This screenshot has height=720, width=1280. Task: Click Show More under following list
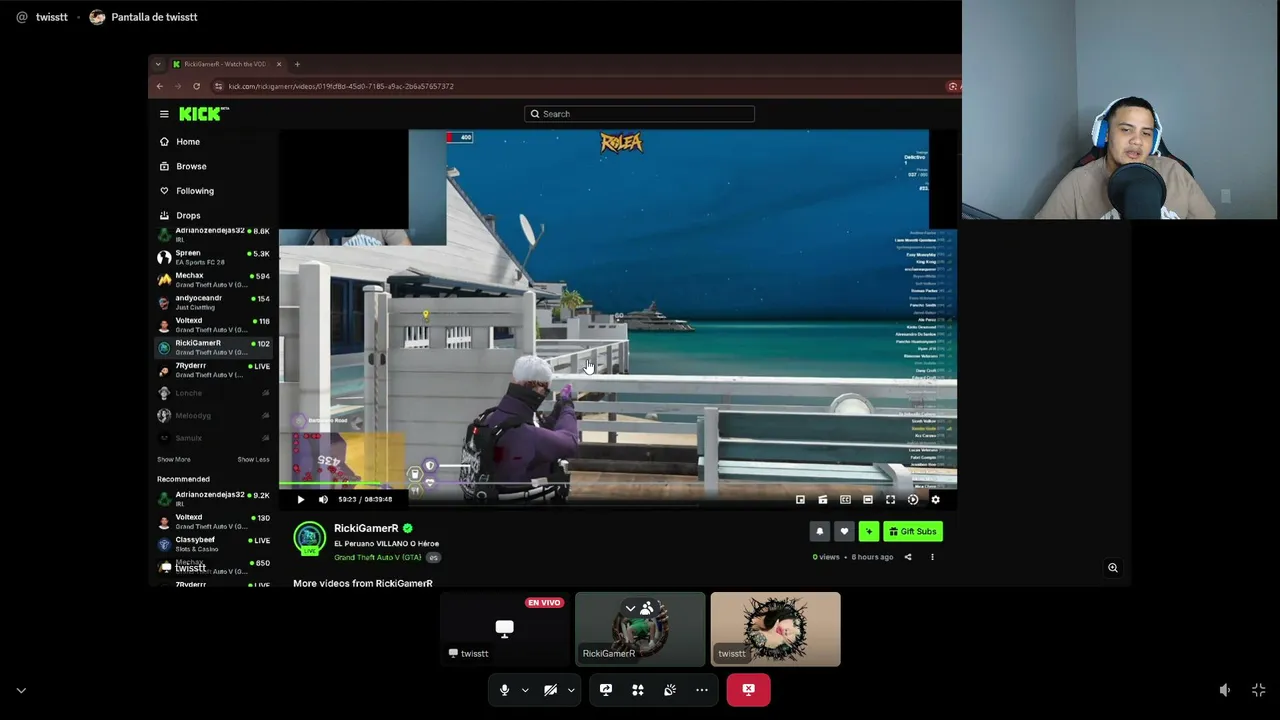coord(174,459)
